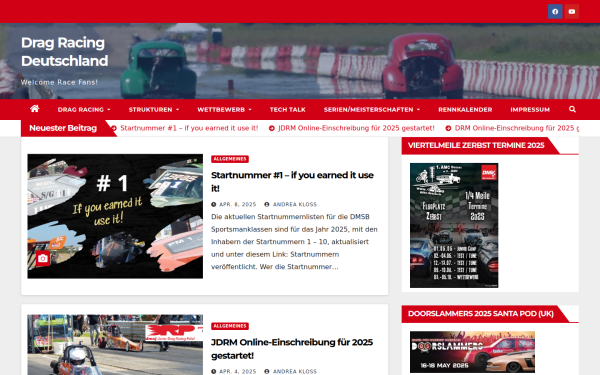
Task: Open the JDRM junior dragster thumbnail
Action: tap(115, 345)
